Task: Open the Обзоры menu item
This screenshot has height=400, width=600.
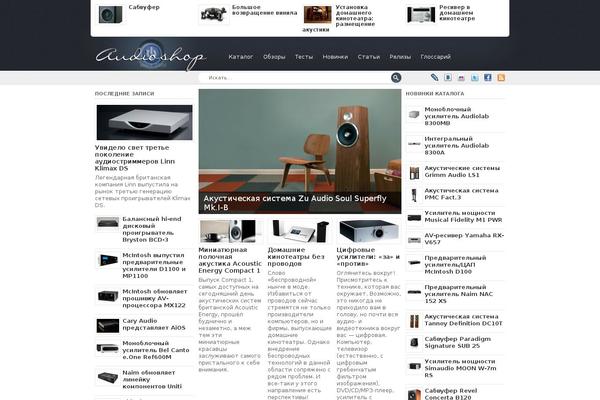Action: [x=274, y=57]
